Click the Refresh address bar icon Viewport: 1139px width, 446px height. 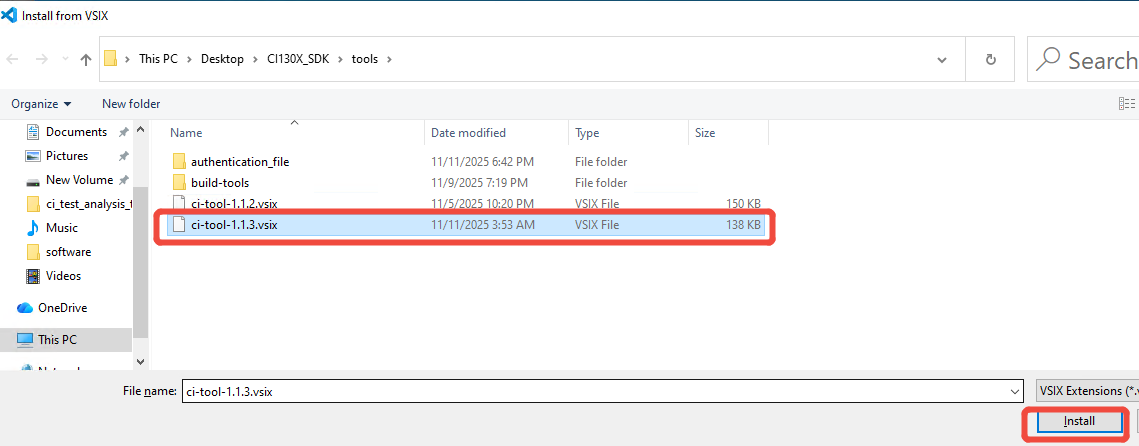tap(990, 59)
